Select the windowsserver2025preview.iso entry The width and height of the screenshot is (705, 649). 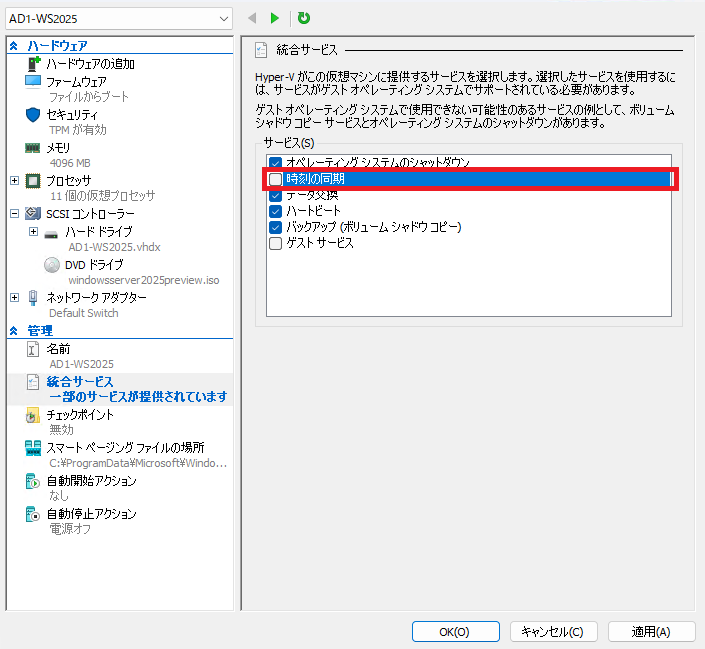[x=144, y=280]
